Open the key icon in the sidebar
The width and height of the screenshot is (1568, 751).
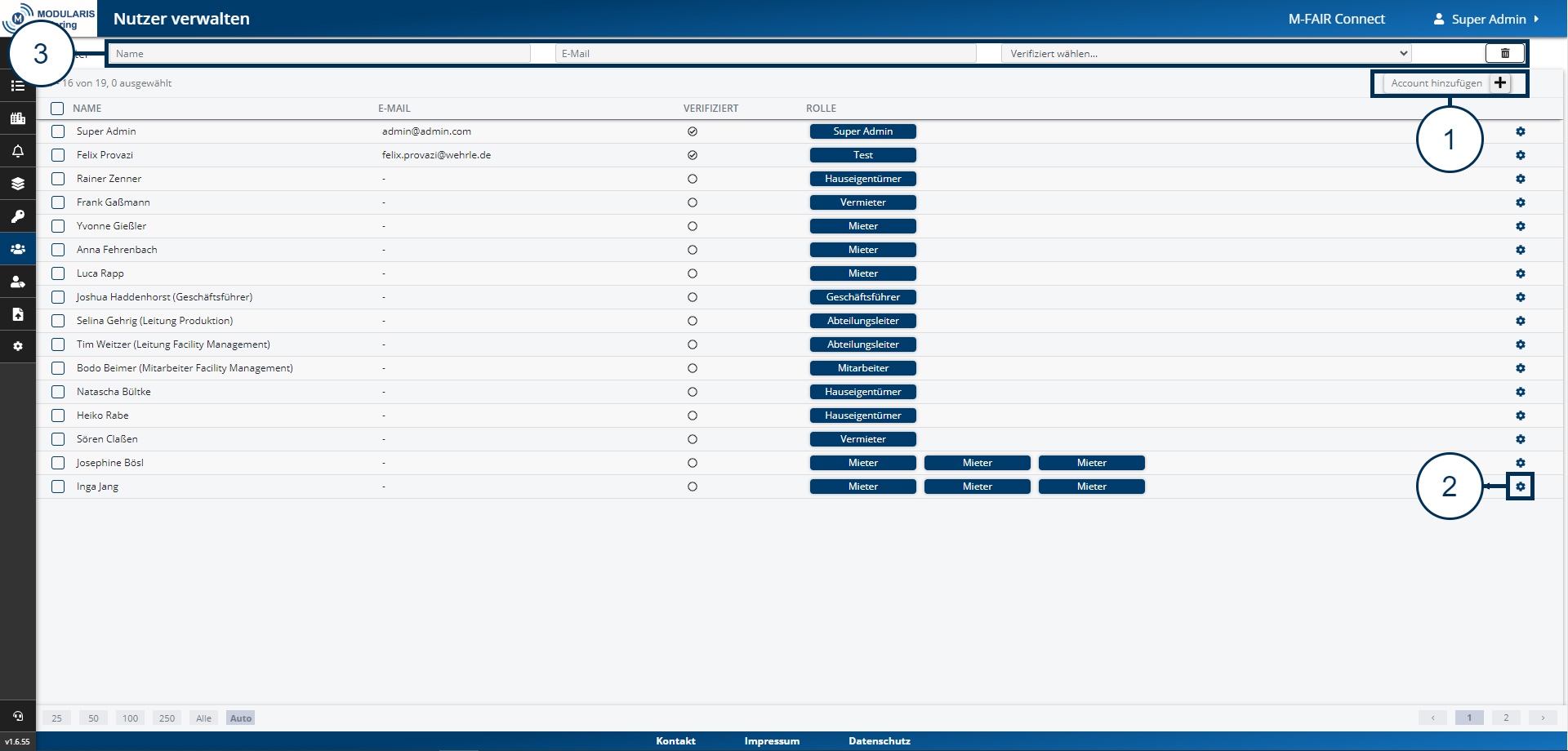click(18, 216)
